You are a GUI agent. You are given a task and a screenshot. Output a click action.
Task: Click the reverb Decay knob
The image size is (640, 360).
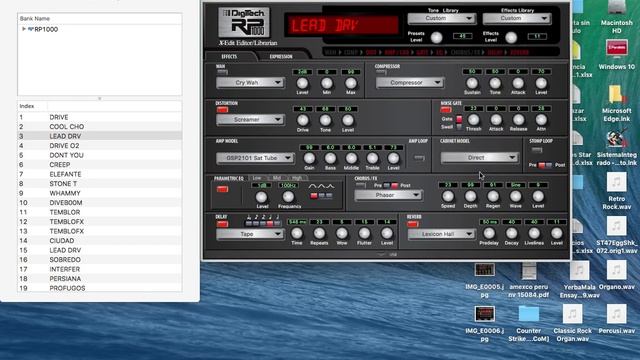(511, 233)
